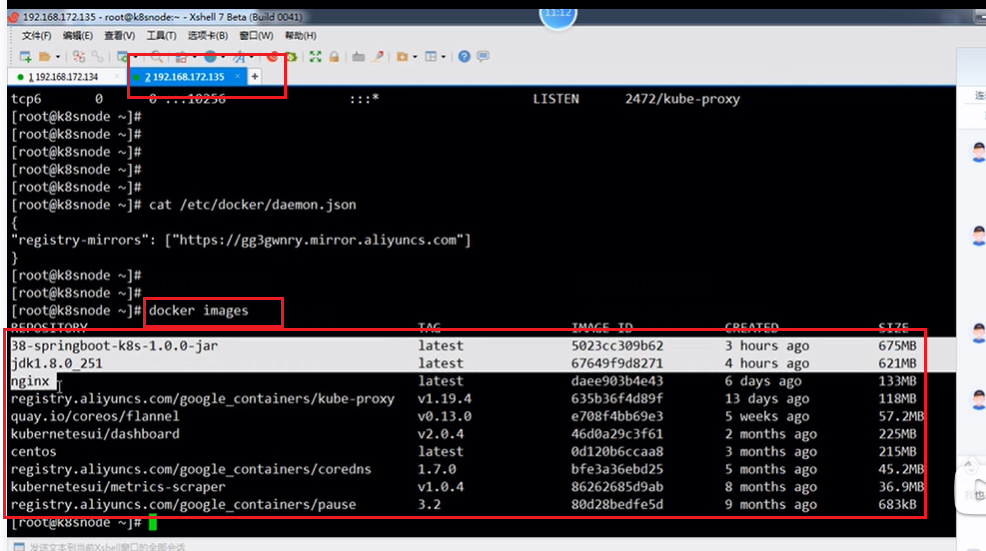Click the google_containers/kube-proxy repository text
The image size is (986, 551).
tap(202, 399)
